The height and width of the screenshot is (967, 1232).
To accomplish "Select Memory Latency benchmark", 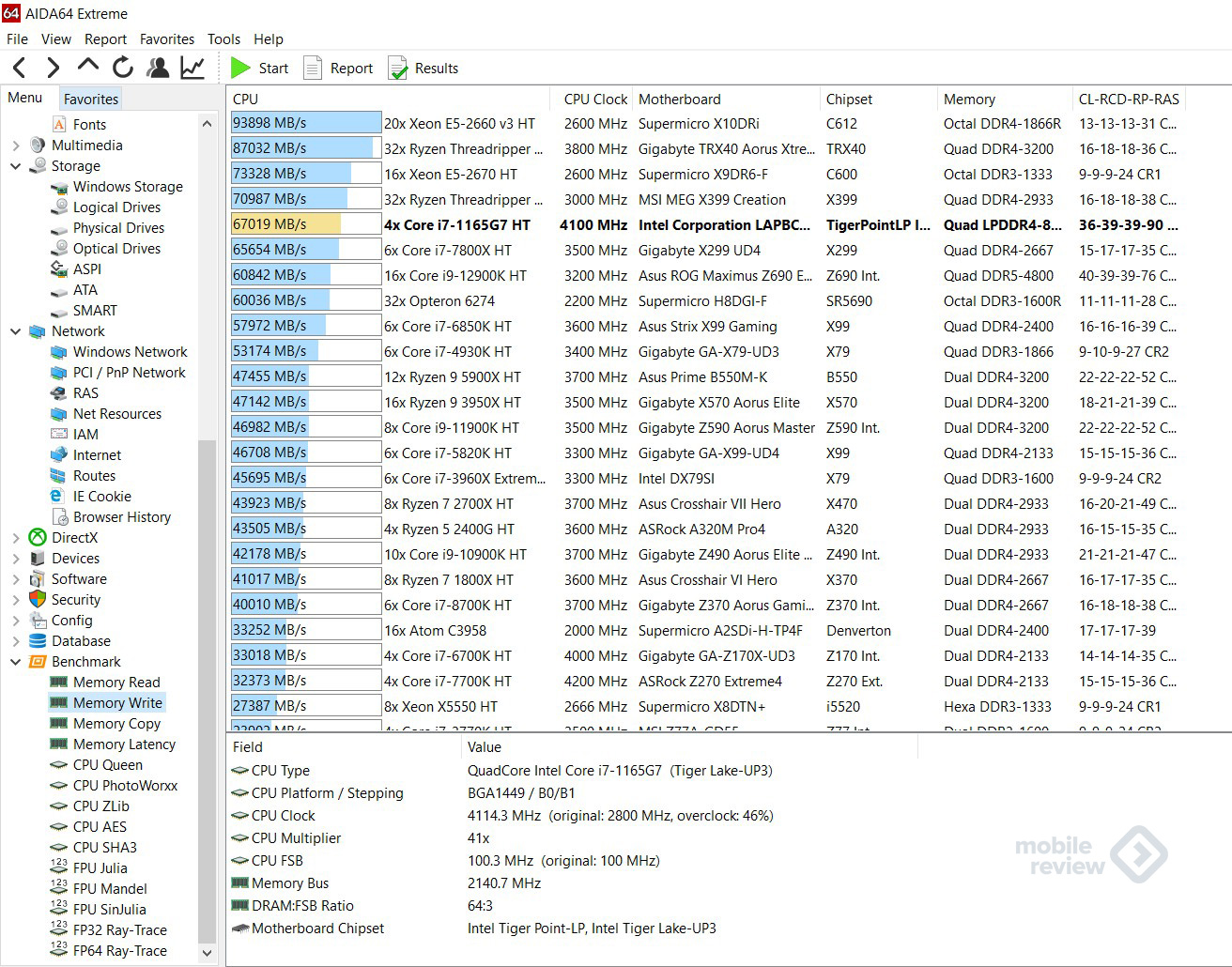I will [x=124, y=744].
